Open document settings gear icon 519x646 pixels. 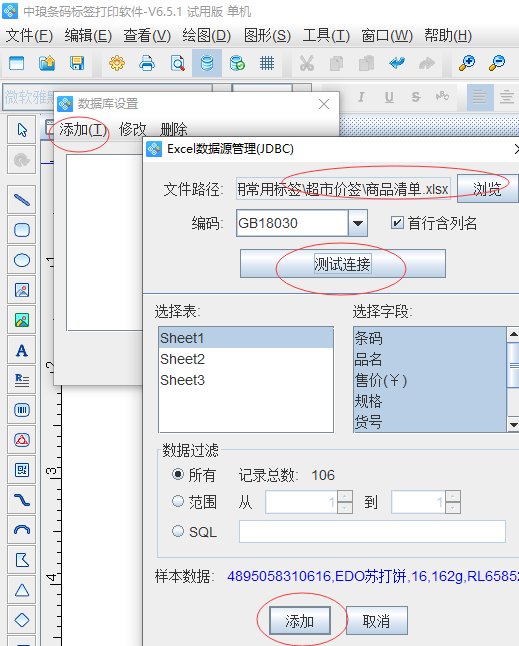tap(117, 63)
